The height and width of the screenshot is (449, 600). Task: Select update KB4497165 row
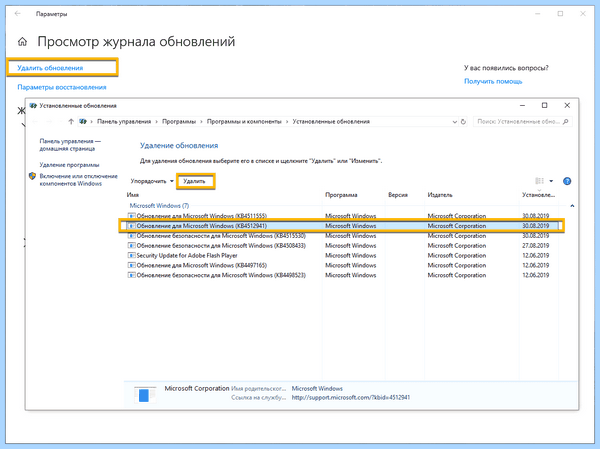tap(343, 265)
